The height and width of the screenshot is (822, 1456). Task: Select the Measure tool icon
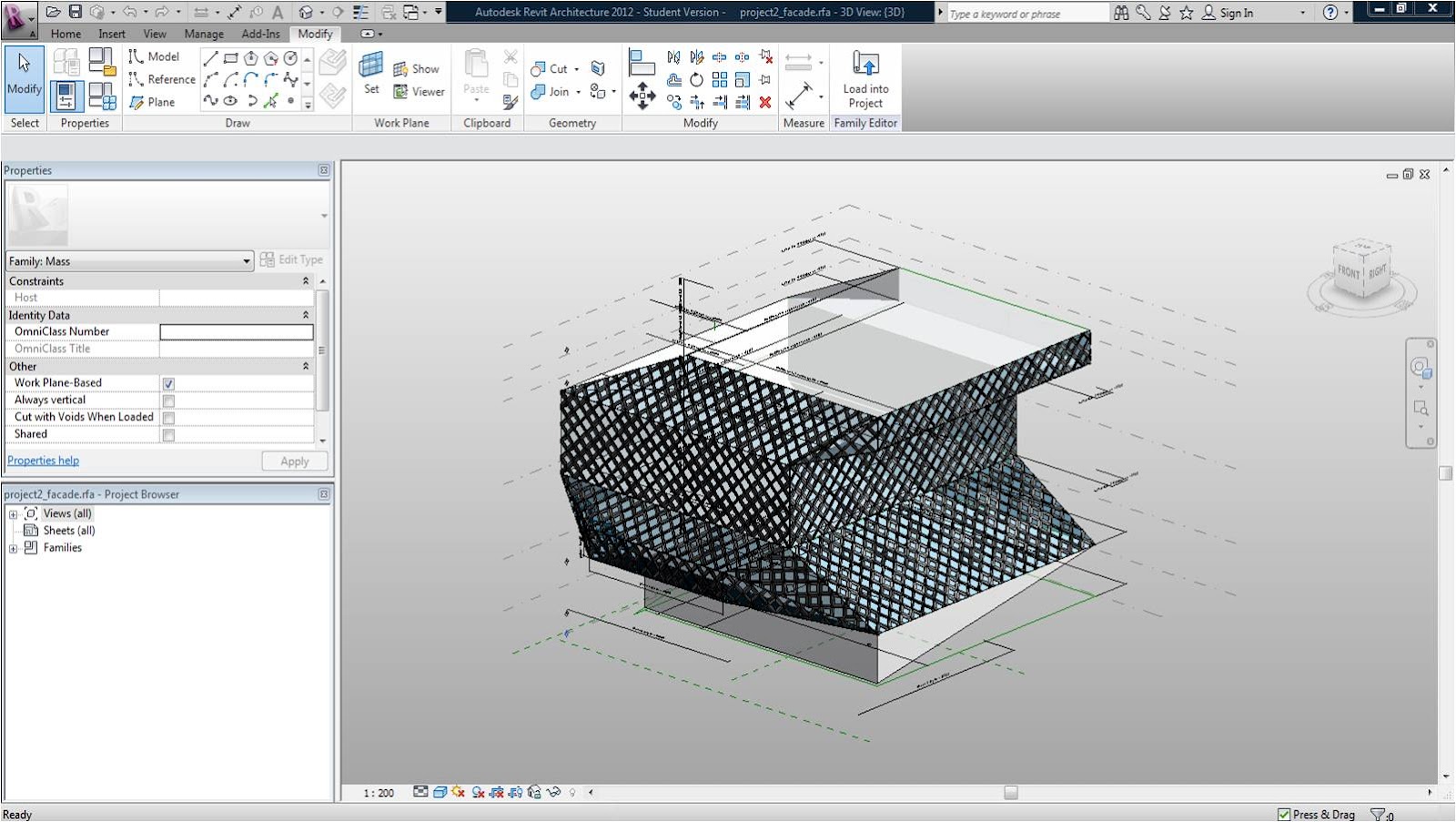tap(800, 95)
